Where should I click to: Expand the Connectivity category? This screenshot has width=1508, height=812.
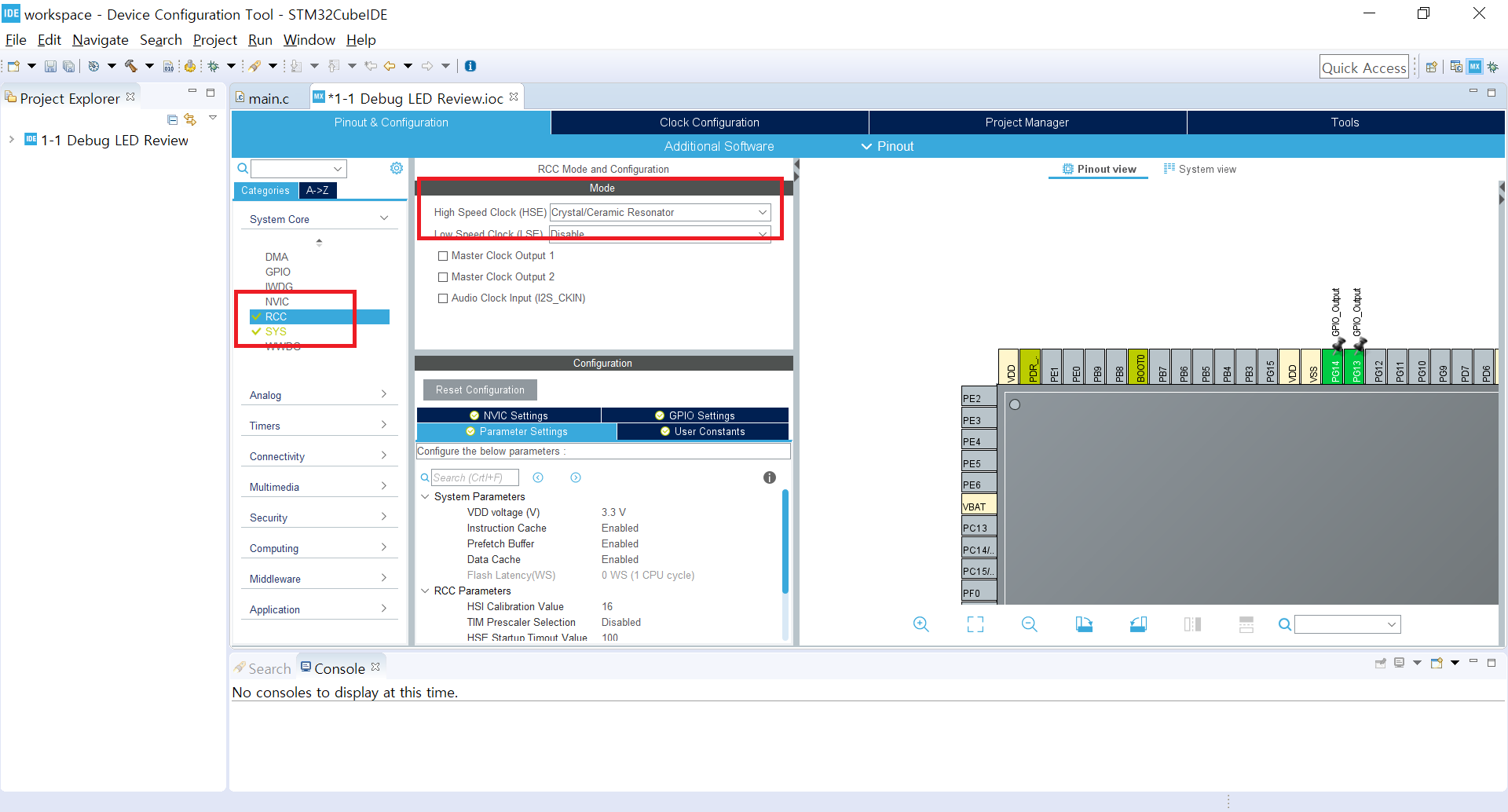pyautogui.click(x=384, y=455)
